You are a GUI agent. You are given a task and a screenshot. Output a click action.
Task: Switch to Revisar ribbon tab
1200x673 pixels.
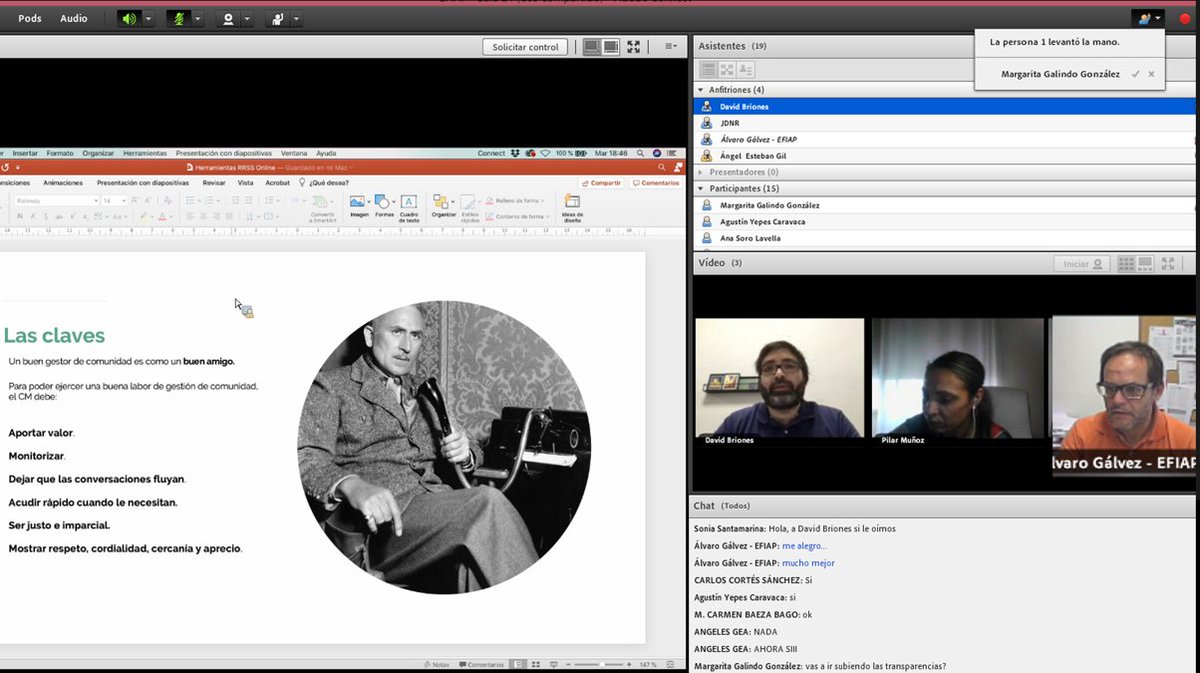pos(214,183)
